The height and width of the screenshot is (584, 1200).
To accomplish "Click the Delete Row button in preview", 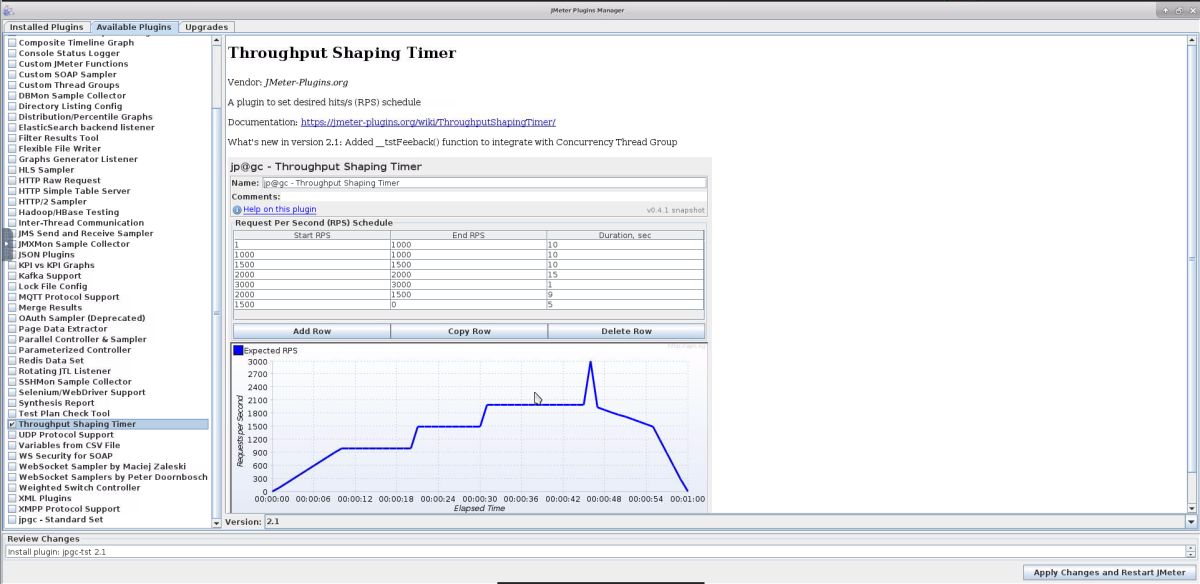I will pos(626,331).
